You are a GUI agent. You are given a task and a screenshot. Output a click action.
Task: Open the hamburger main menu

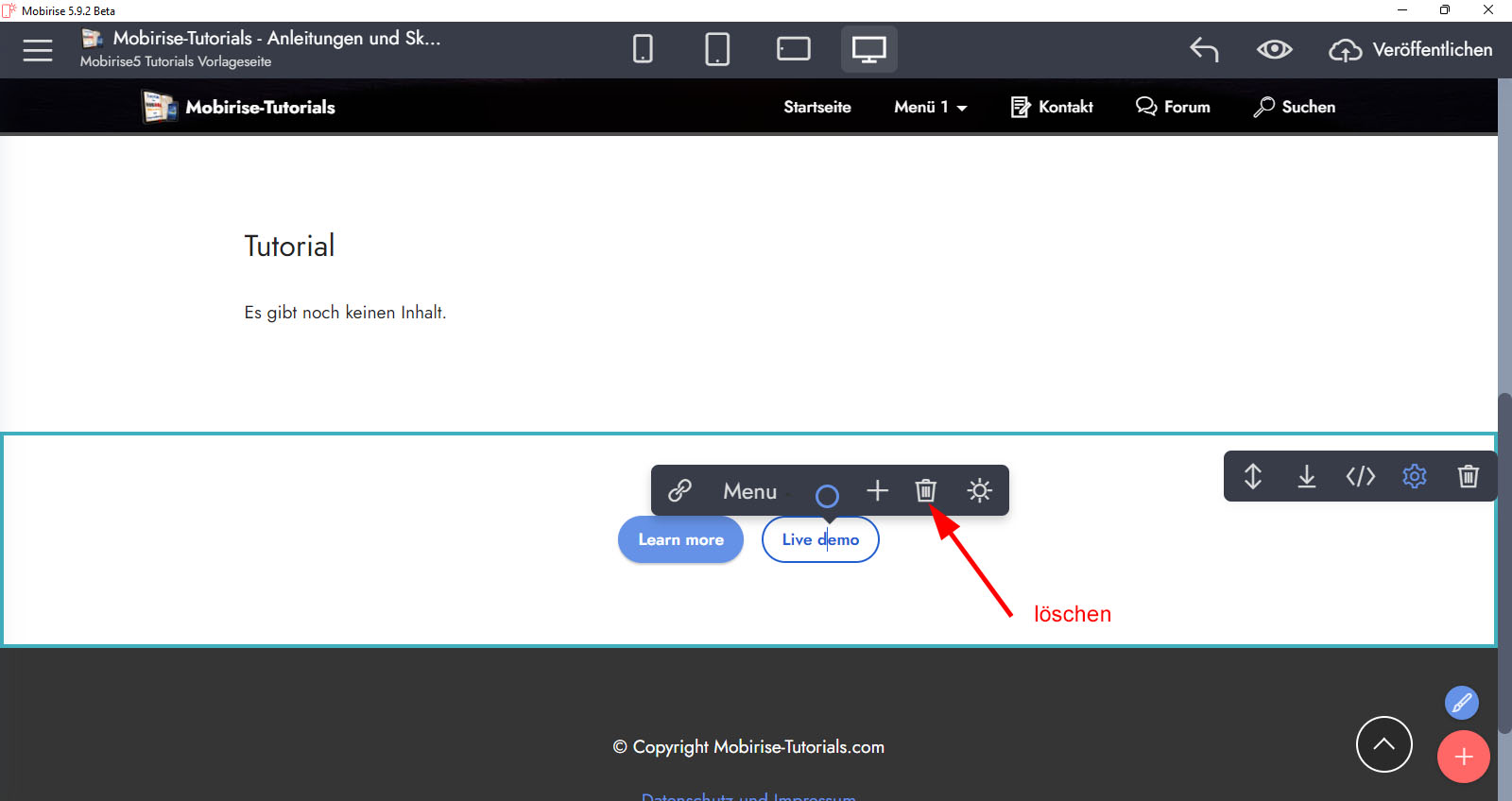click(x=38, y=50)
